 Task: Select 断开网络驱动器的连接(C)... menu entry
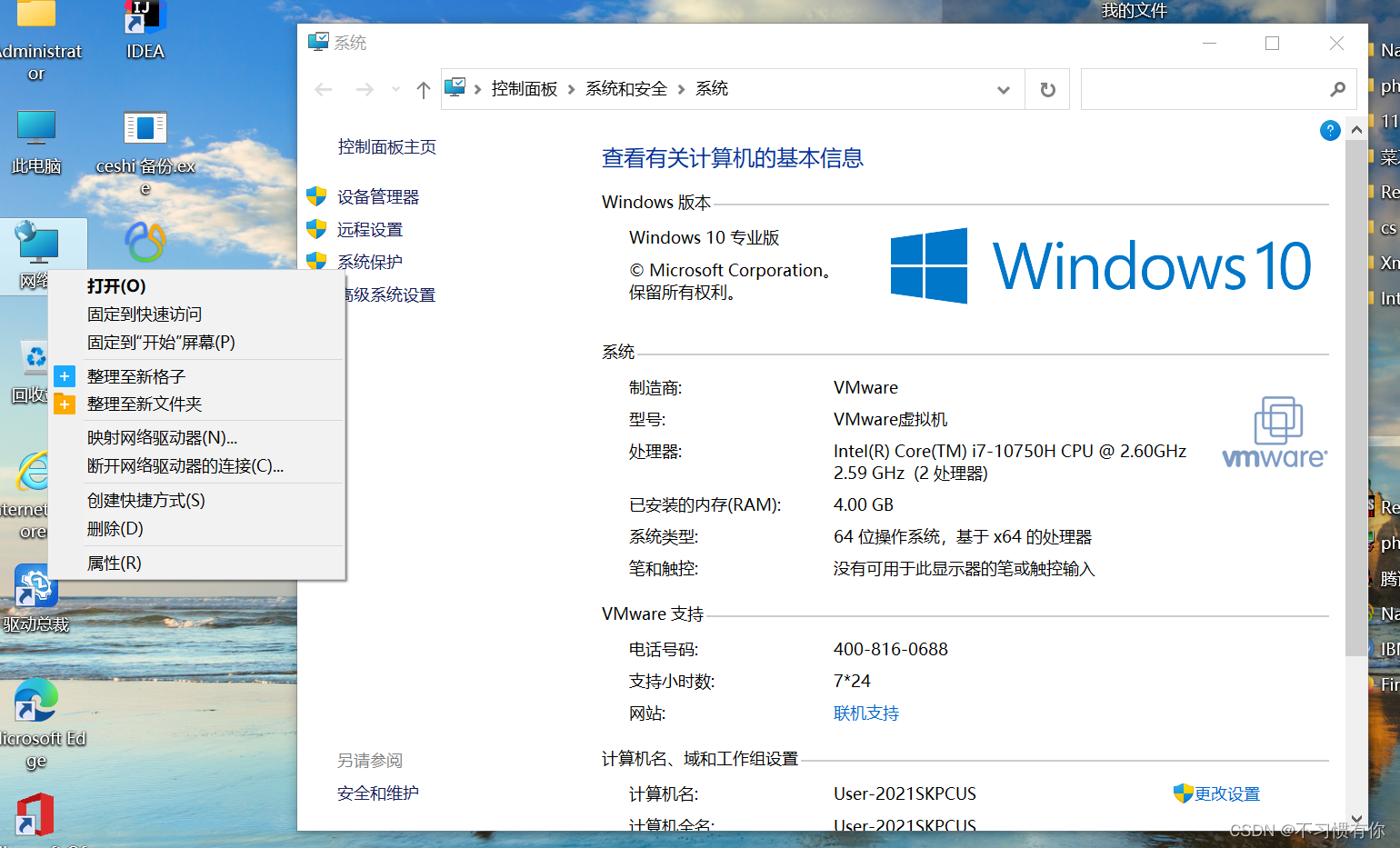tap(196, 466)
